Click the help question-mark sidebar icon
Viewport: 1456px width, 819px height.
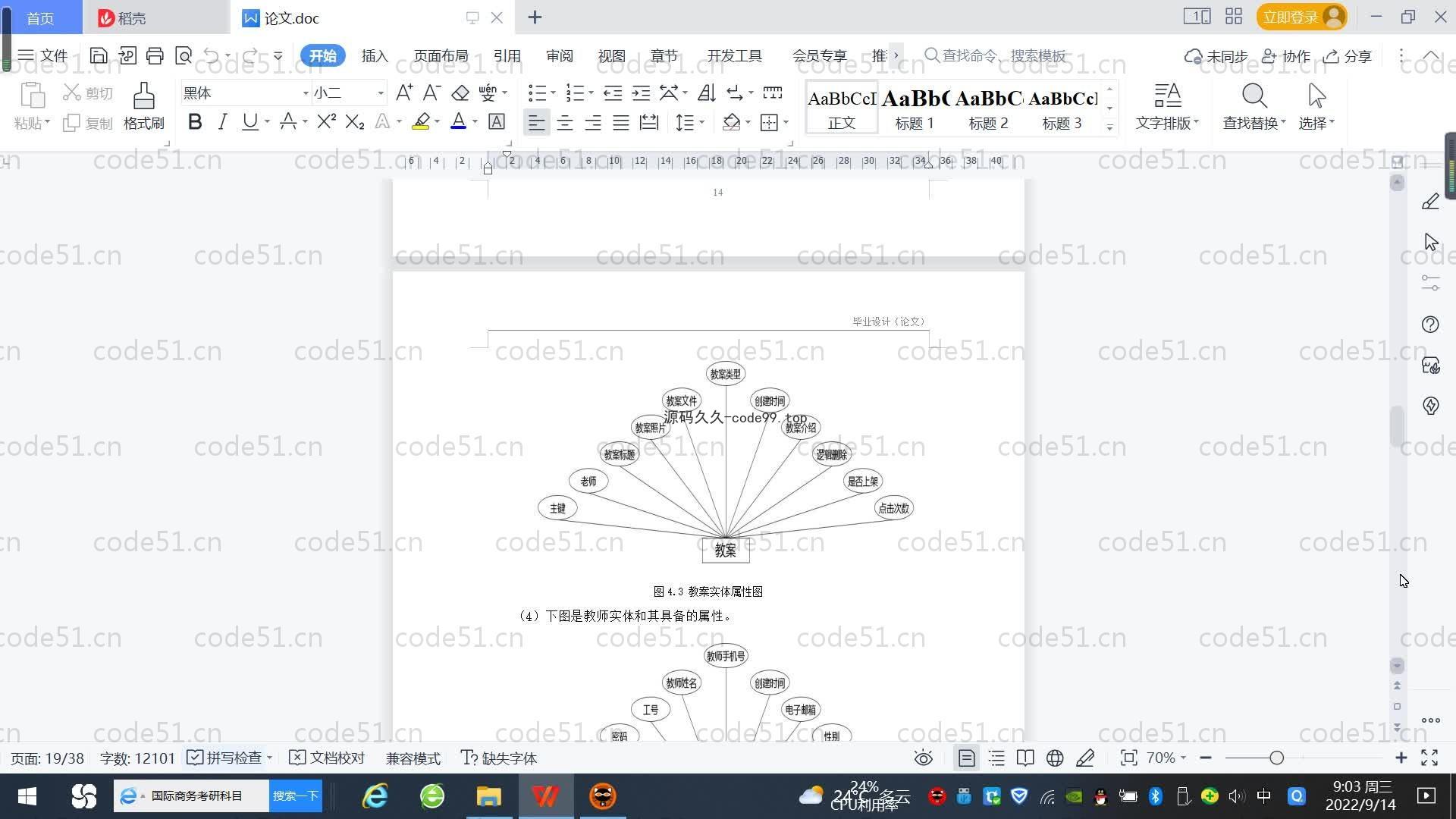point(1430,325)
